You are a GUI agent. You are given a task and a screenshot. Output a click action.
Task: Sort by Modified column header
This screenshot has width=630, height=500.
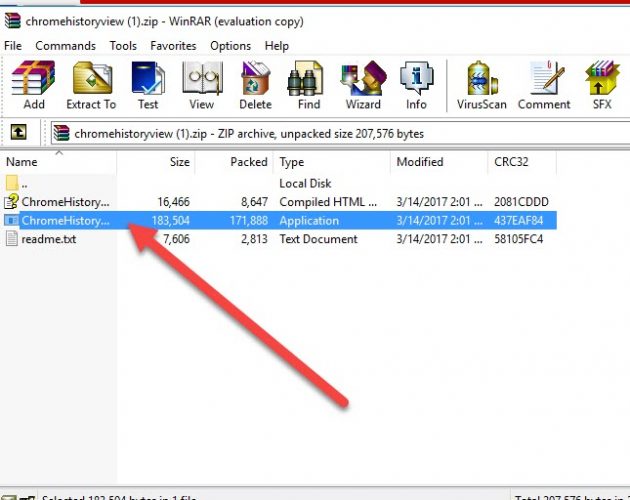coord(439,162)
